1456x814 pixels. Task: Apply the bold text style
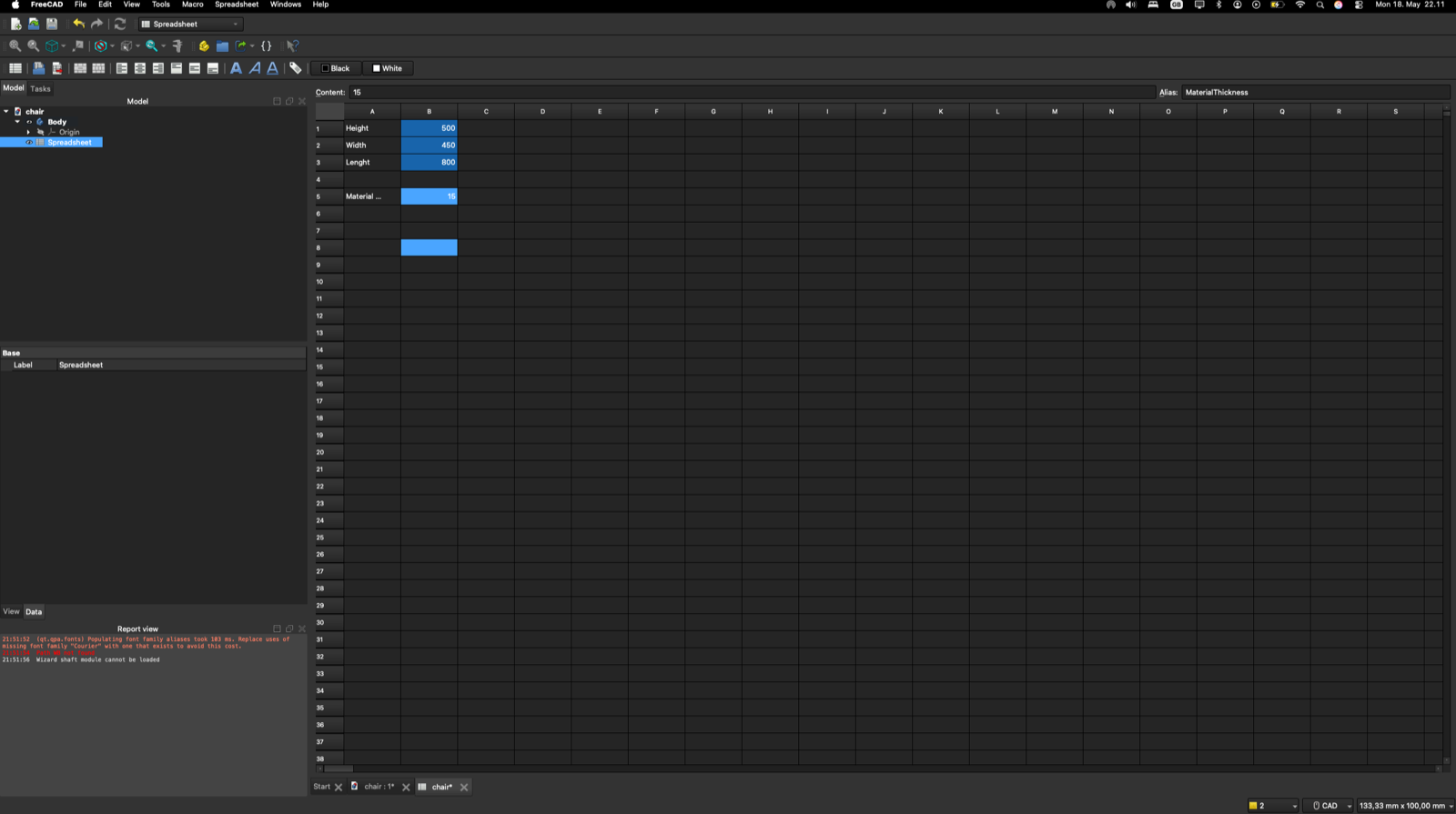click(x=236, y=68)
